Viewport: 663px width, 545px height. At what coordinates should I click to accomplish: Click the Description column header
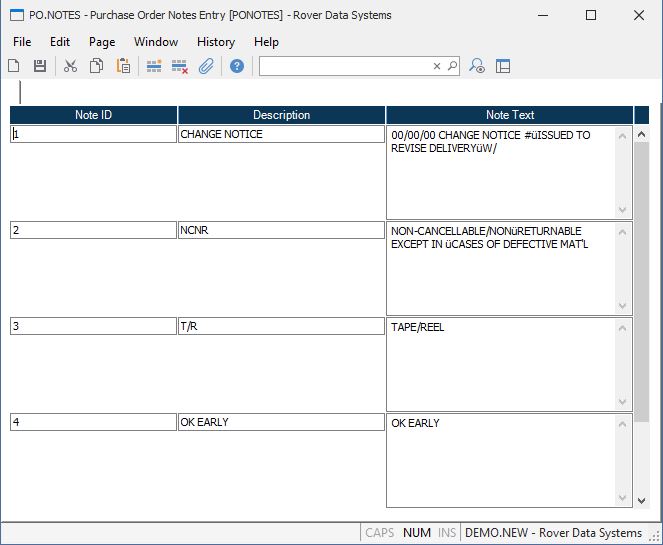[281, 115]
